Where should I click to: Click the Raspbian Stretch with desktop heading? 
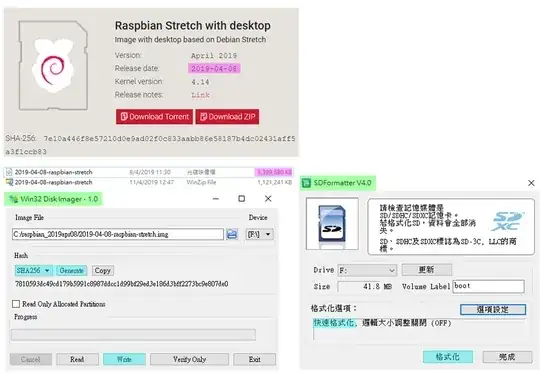(x=193, y=25)
